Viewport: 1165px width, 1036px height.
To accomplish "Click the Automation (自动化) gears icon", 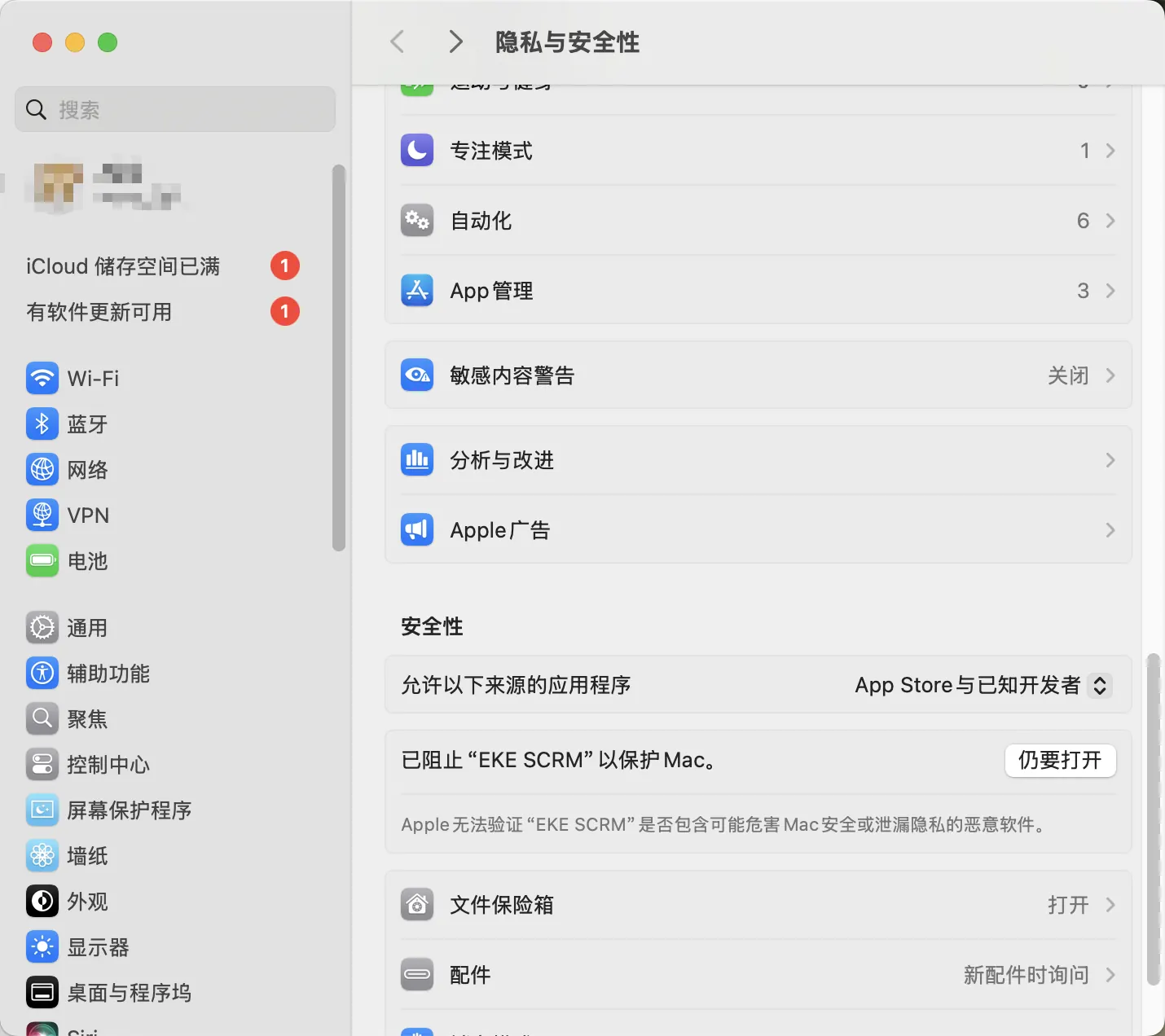I will (417, 221).
